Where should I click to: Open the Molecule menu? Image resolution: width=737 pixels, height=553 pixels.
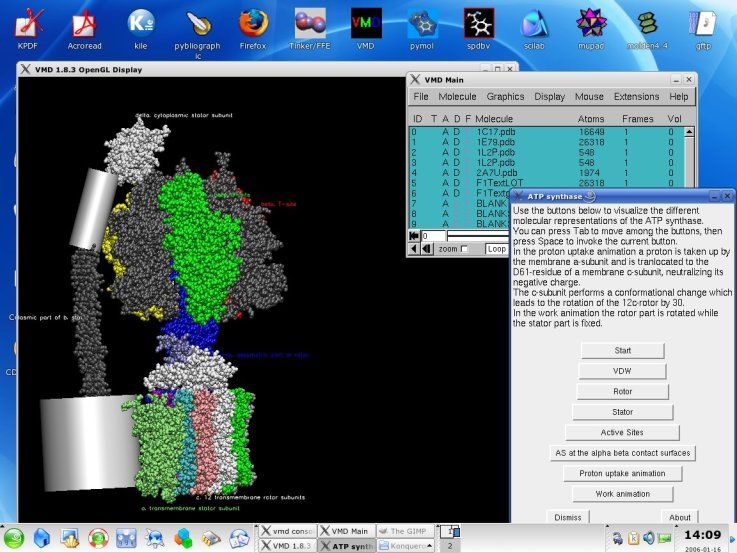pyautogui.click(x=457, y=96)
